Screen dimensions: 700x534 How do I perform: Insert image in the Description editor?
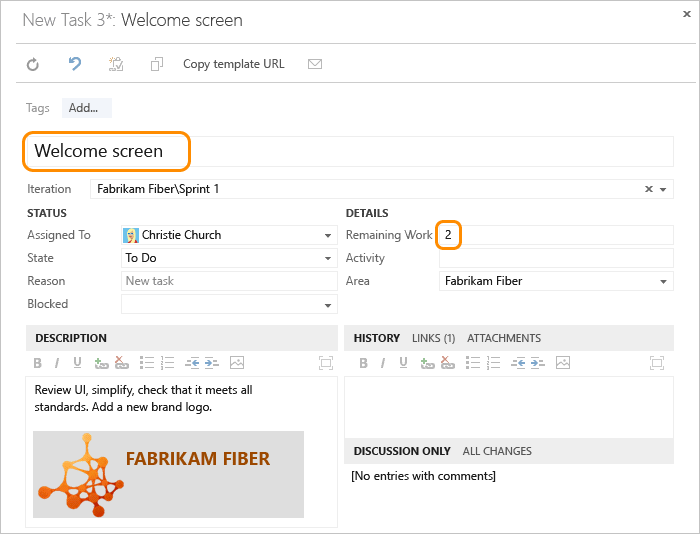237,363
